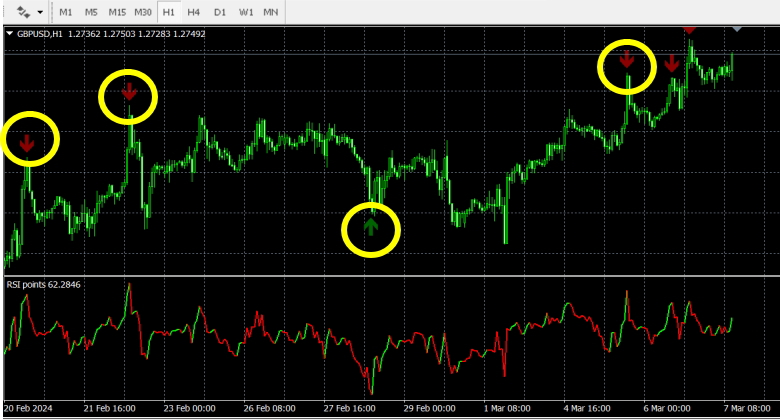Switch to the M1 timeframe

coord(66,12)
